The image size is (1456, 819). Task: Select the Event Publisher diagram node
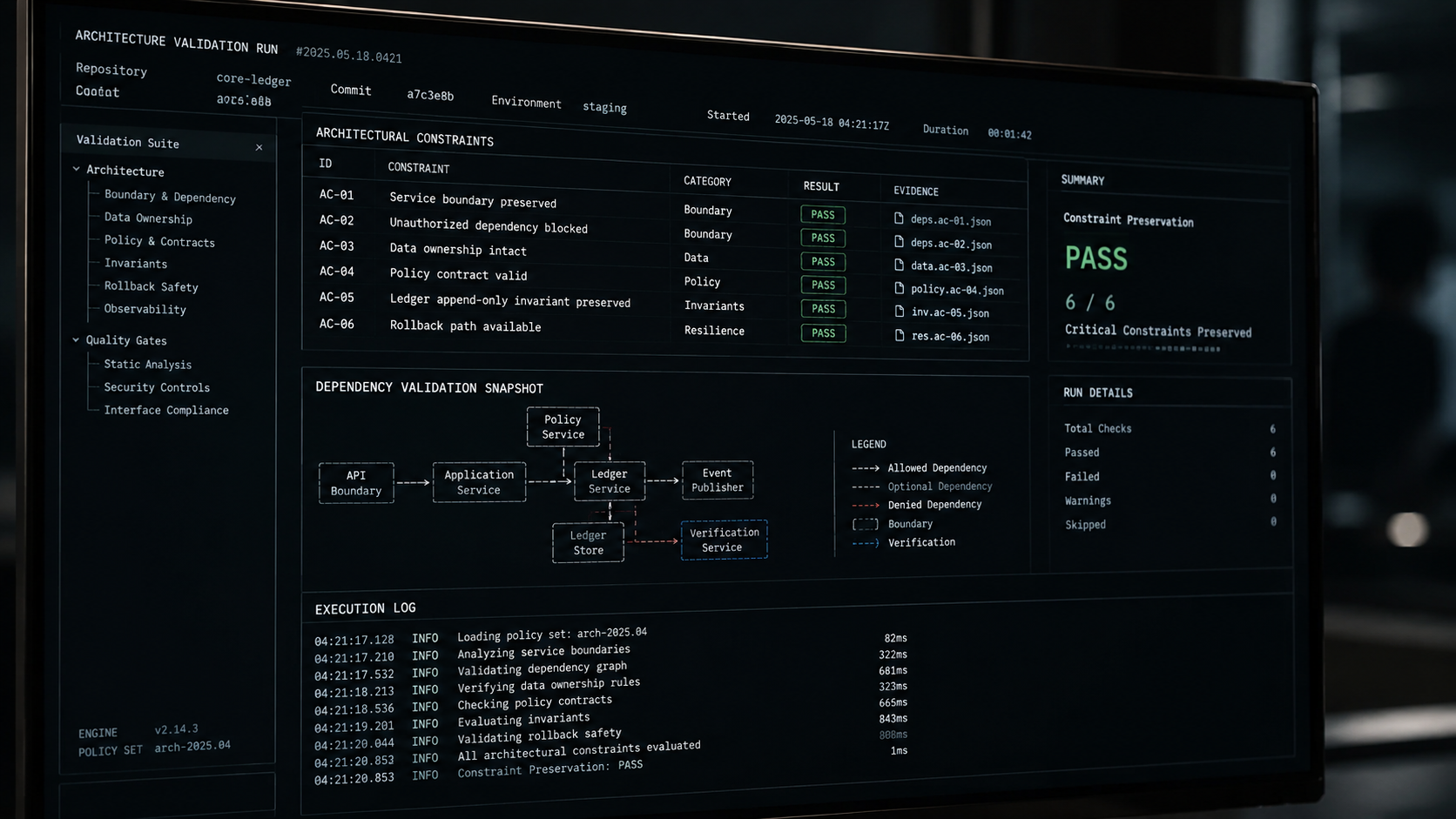[718, 480]
